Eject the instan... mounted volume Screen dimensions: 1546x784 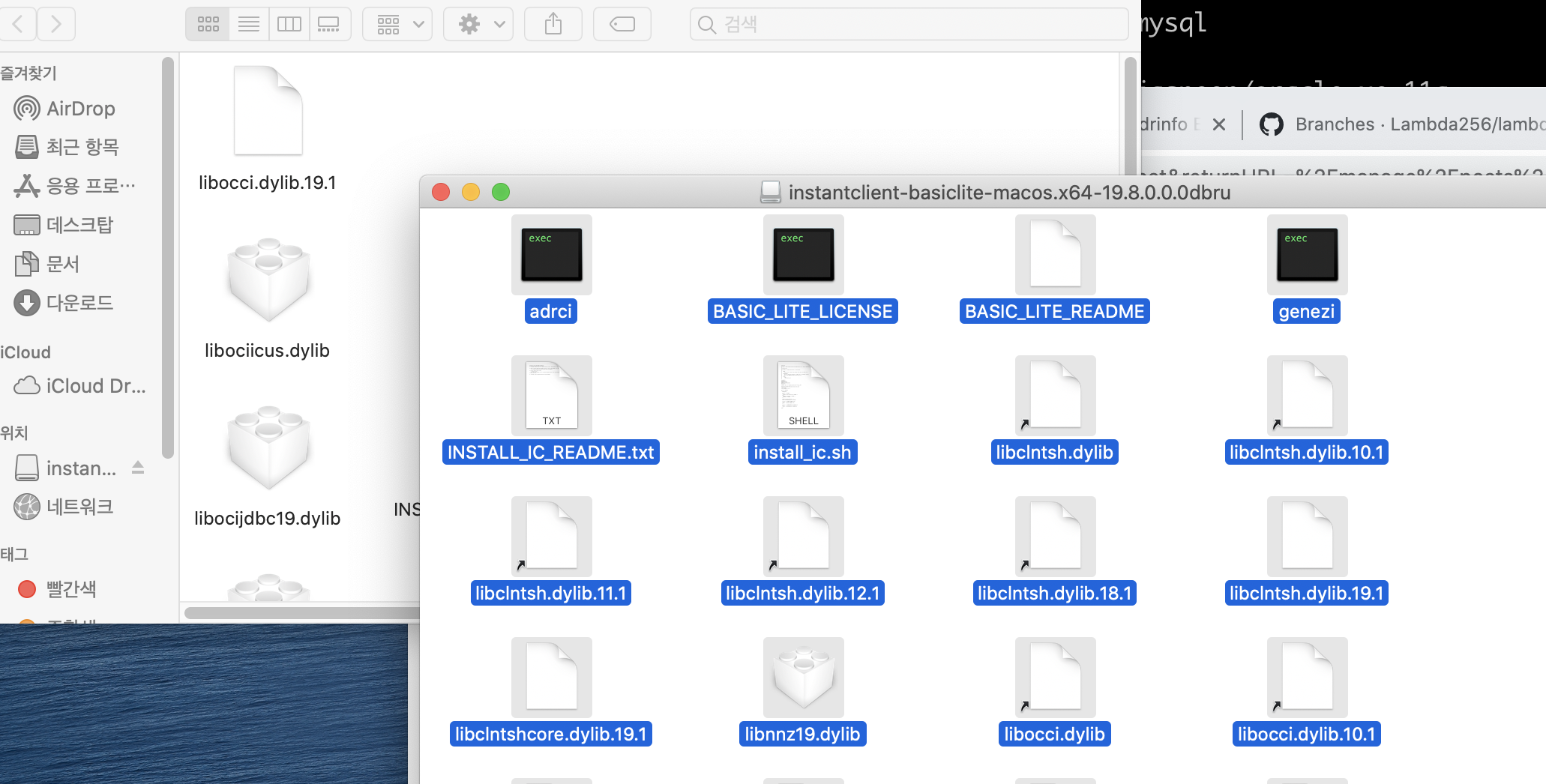pyautogui.click(x=138, y=468)
